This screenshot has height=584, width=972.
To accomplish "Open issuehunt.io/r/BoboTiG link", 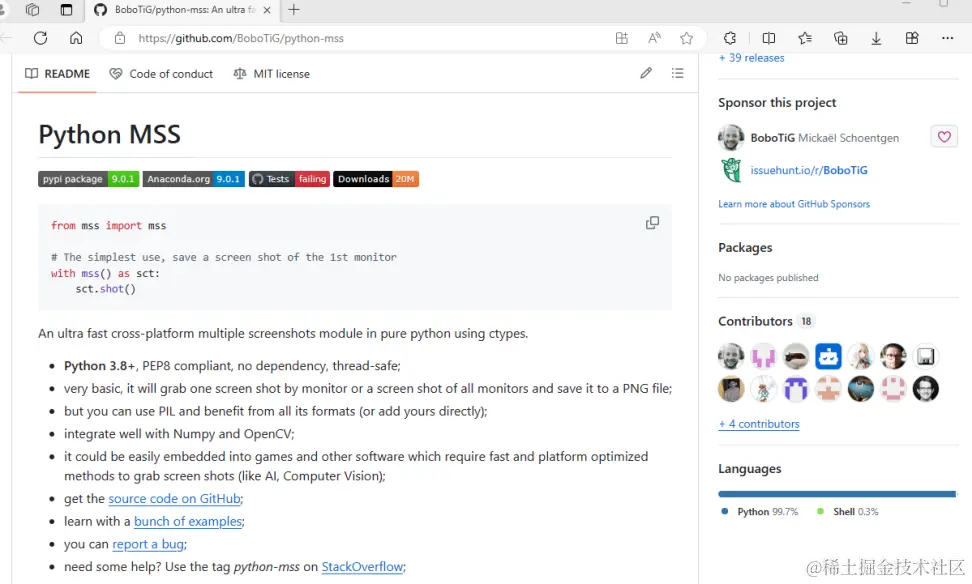I will (x=809, y=170).
